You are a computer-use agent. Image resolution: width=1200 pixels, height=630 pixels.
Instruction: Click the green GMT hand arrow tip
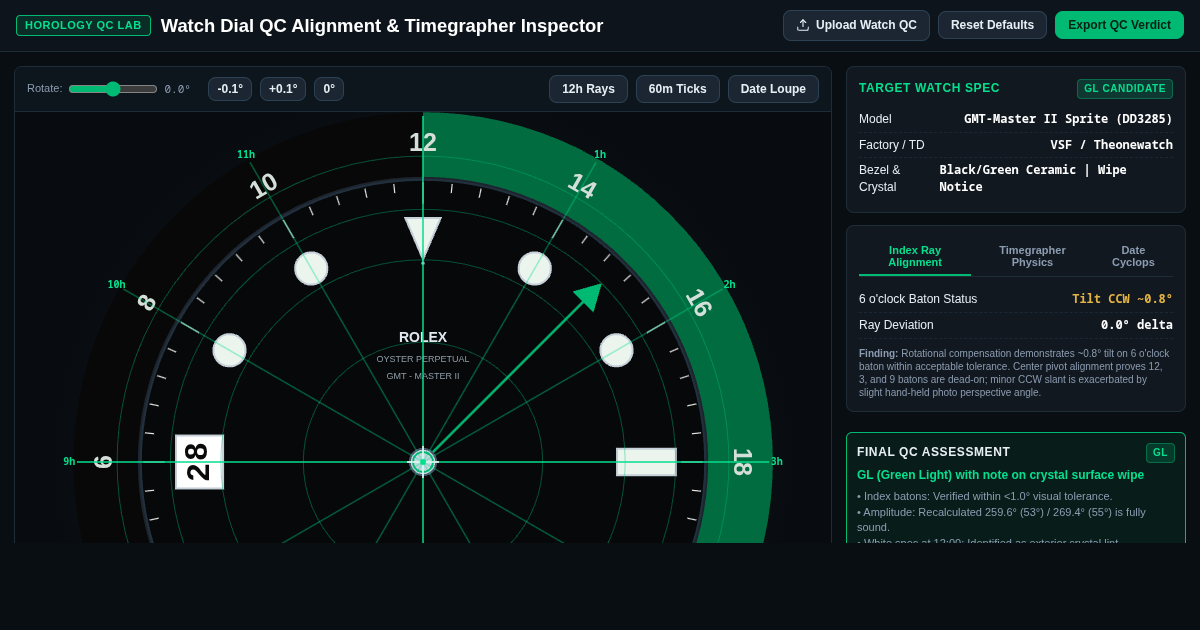click(x=589, y=296)
